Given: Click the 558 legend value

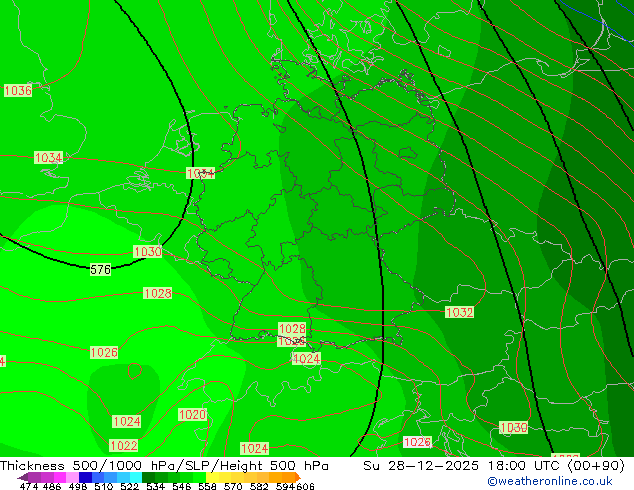Looking at the screenshot, I should [207, 486].
